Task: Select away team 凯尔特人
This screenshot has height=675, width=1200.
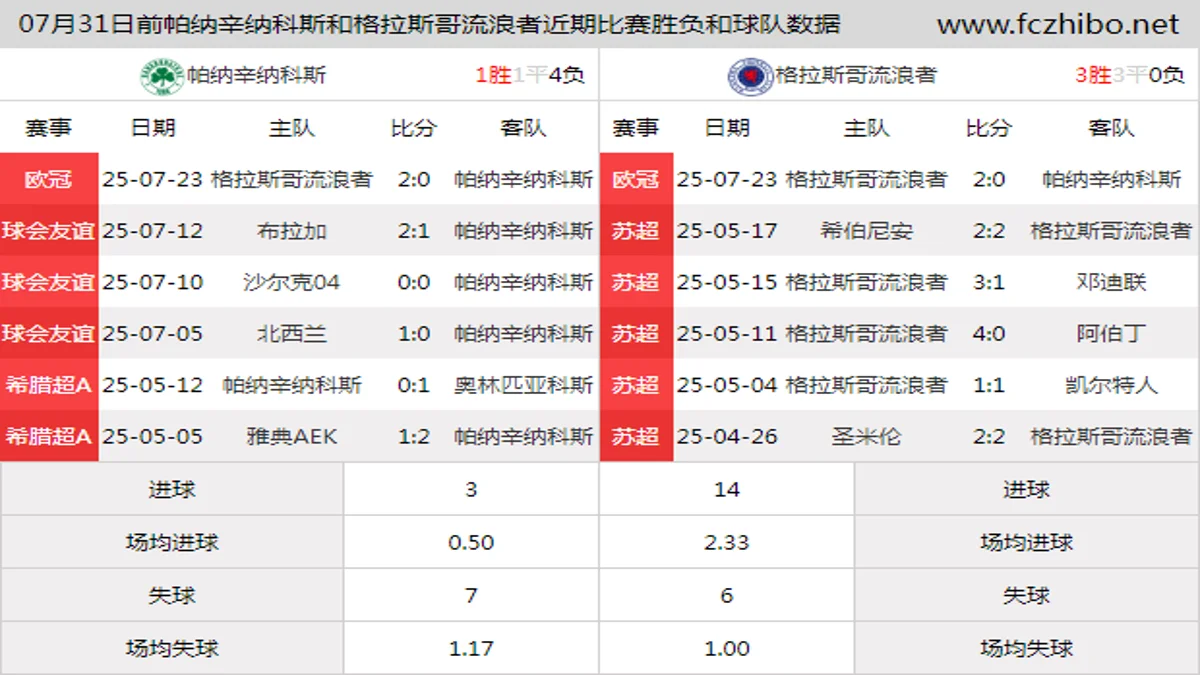Action: coord(1111,385)
